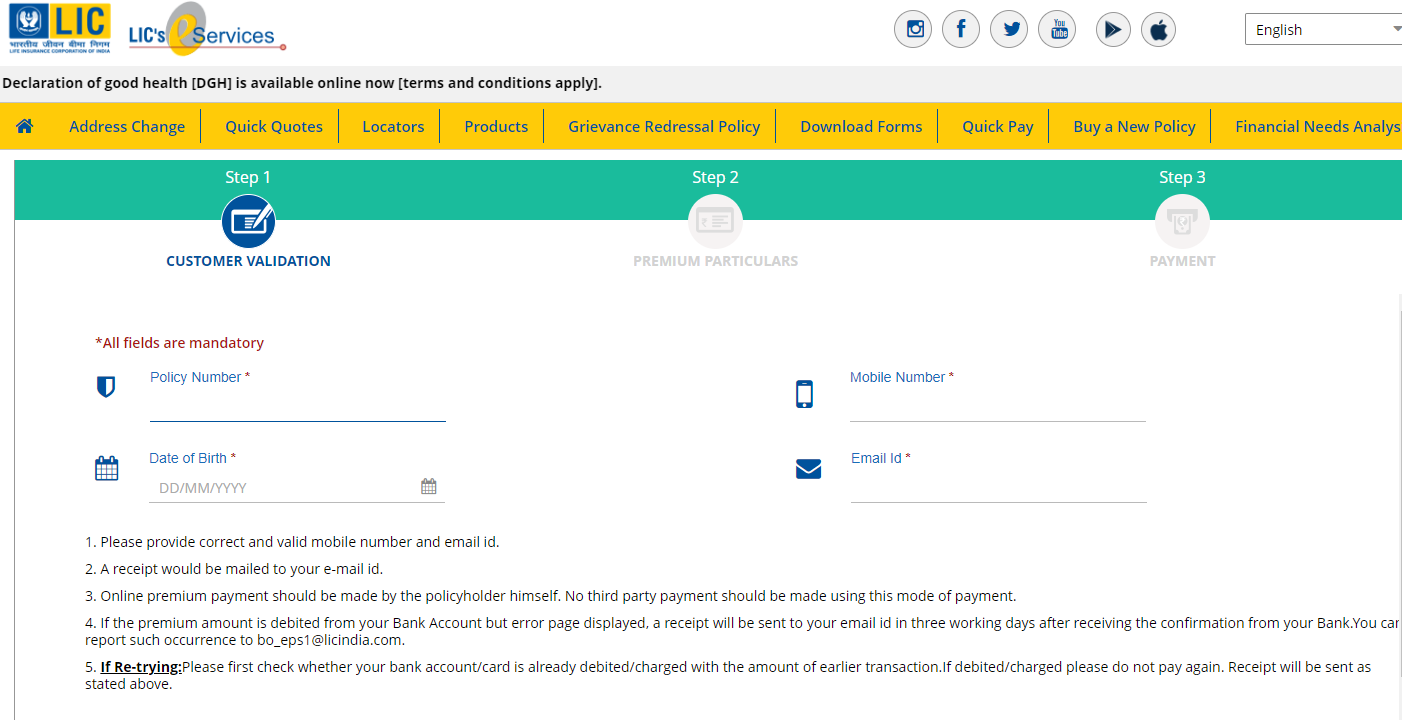Click the Facebook social icon

click(961, 29)
